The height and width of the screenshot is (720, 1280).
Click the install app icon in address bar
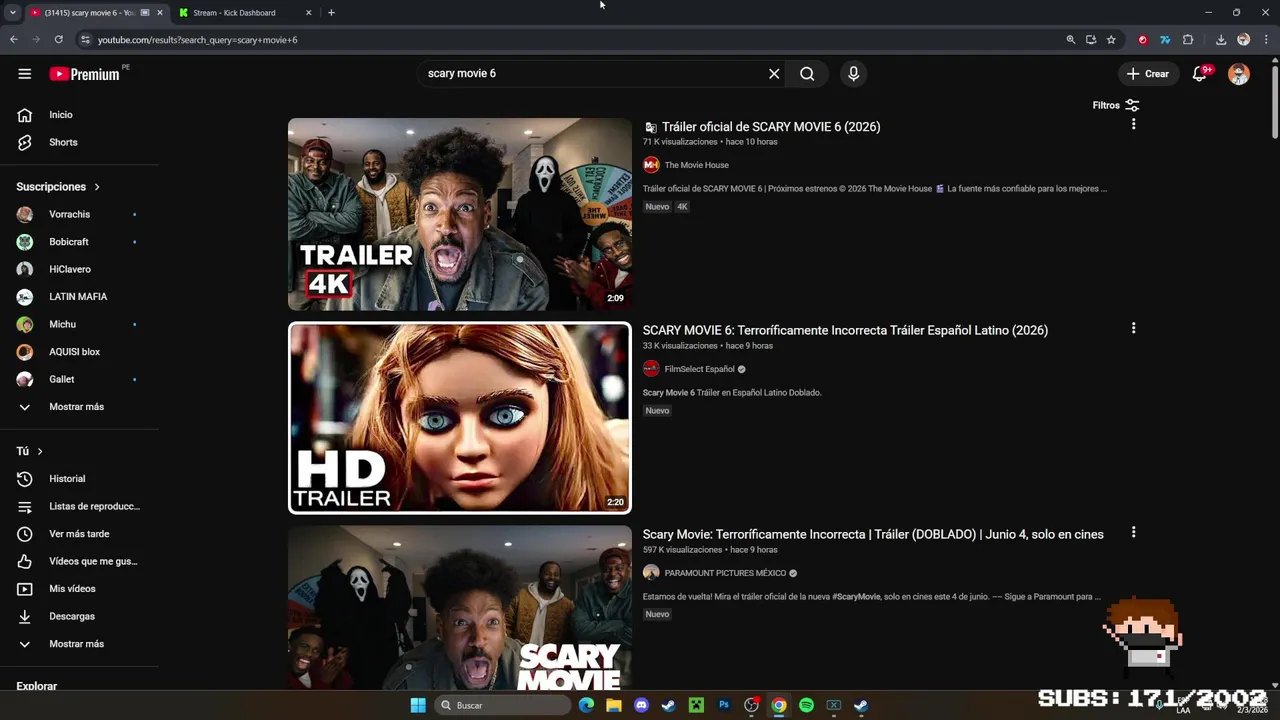click(x=1091, y=40)
